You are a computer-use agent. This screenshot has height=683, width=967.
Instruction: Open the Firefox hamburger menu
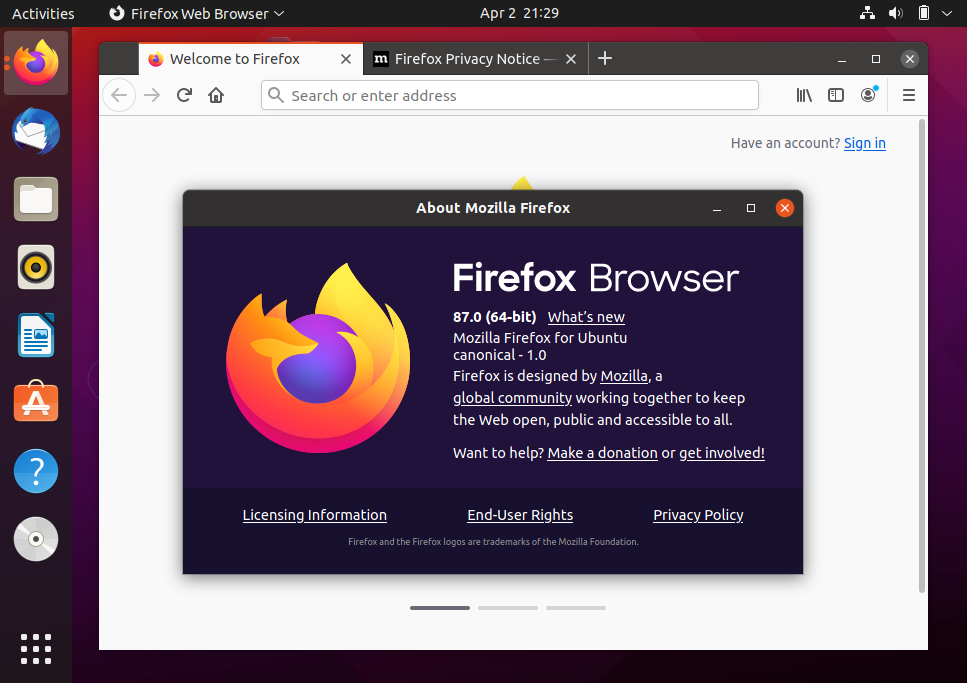[x=908, y=95]
